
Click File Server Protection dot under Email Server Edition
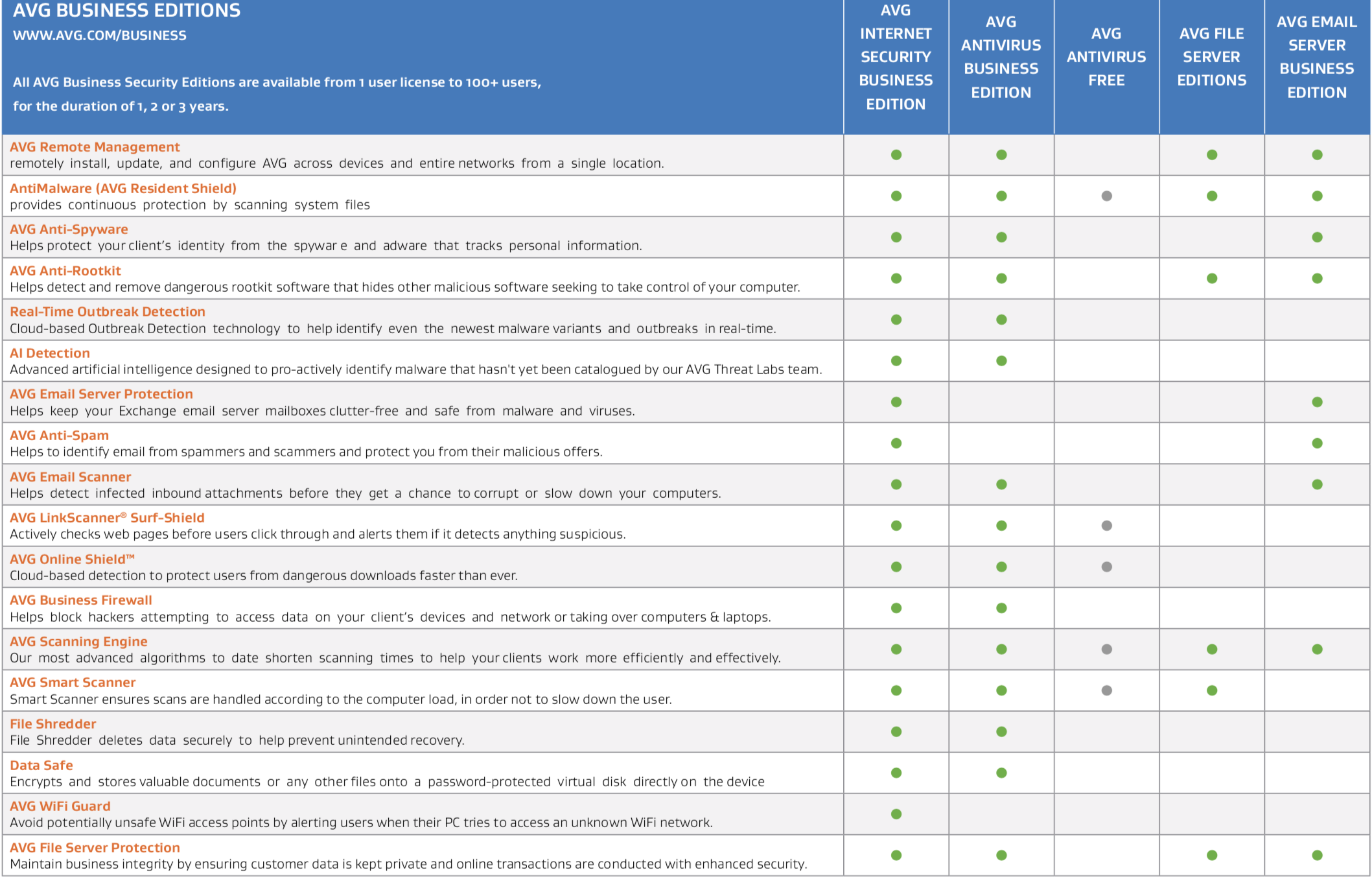(1317, 855)
